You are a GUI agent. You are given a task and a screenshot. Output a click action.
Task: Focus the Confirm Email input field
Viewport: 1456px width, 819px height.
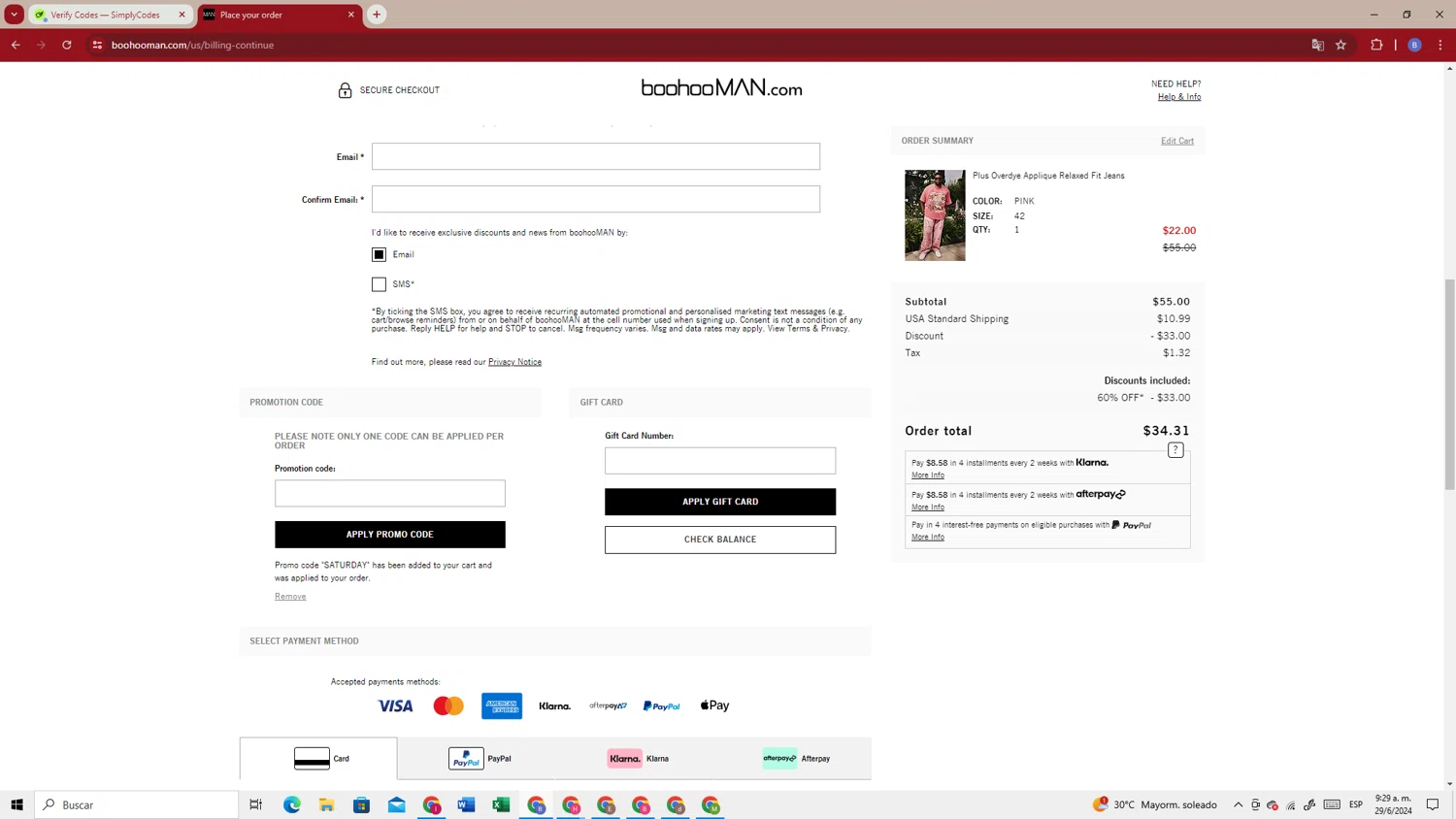pos(596,199)
